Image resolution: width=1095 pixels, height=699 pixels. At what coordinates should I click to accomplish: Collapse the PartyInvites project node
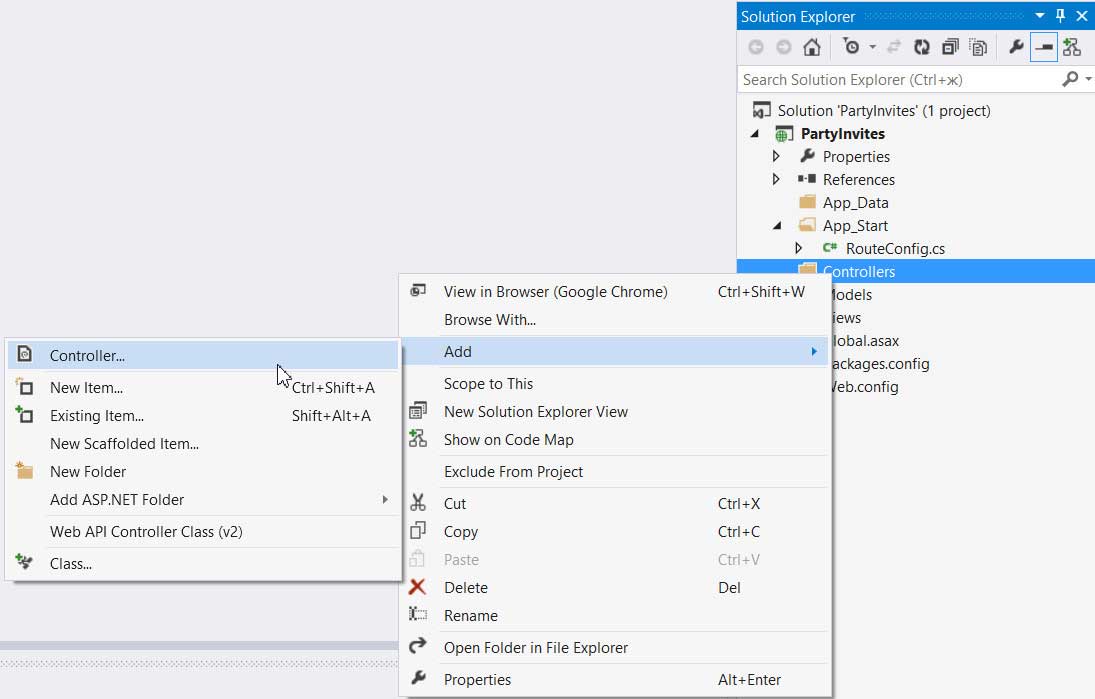tap(754, 133)
